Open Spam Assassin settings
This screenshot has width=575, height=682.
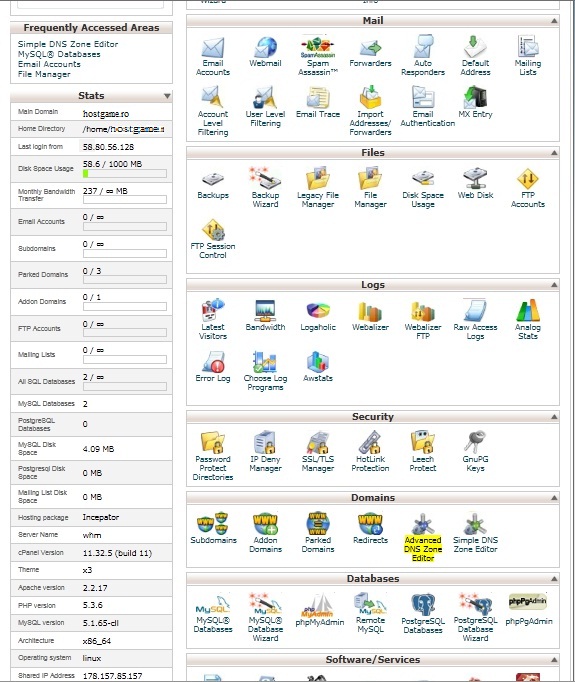pyautogui.click(x=318, y=57)
